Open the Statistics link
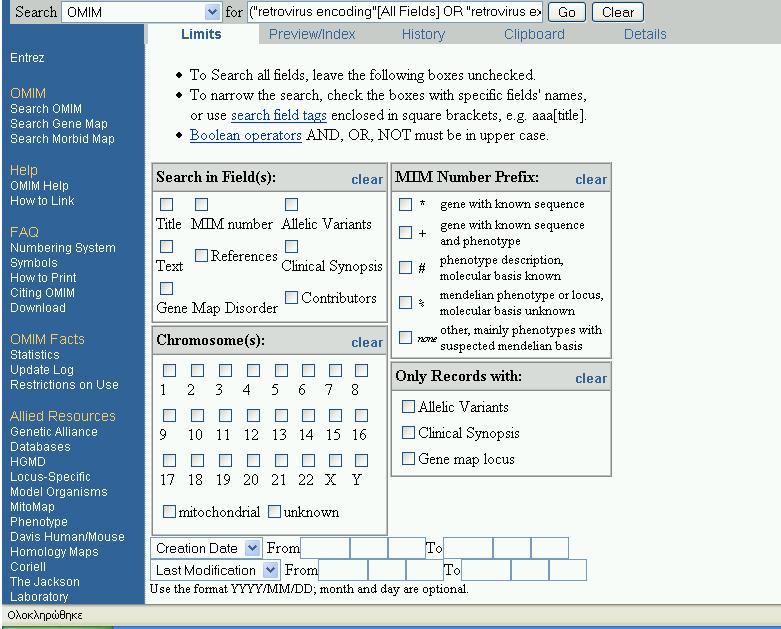Screen dimensions: 781x629 pos(35,355)
